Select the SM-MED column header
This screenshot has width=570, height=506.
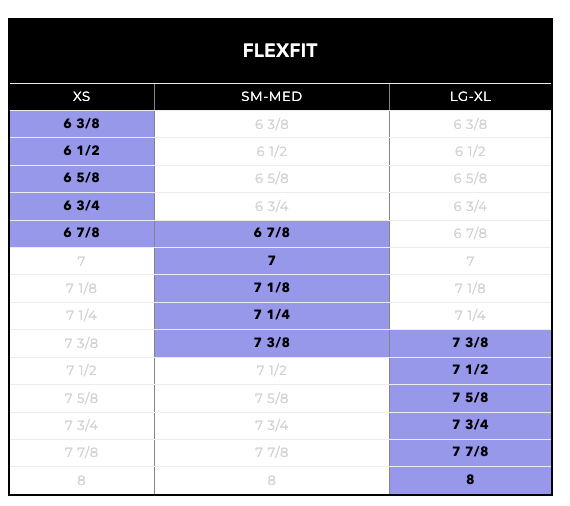tap(272, 97)
